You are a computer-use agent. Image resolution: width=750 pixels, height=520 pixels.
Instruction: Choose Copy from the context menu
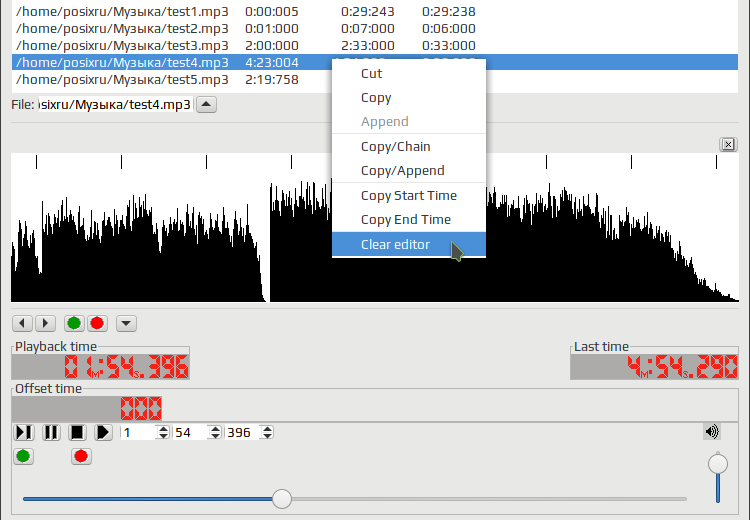pyautogui.click(x=408, y=98)
